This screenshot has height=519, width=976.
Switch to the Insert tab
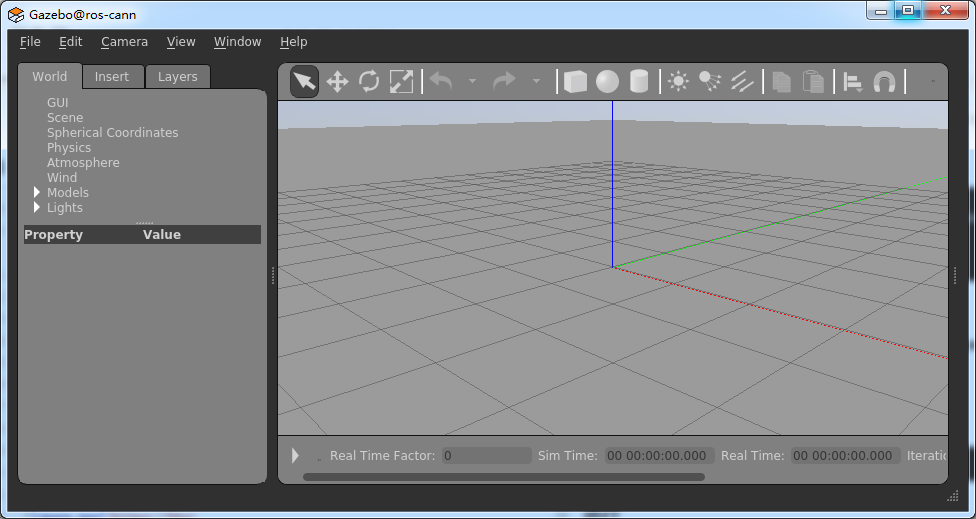(x=112, y=77)
